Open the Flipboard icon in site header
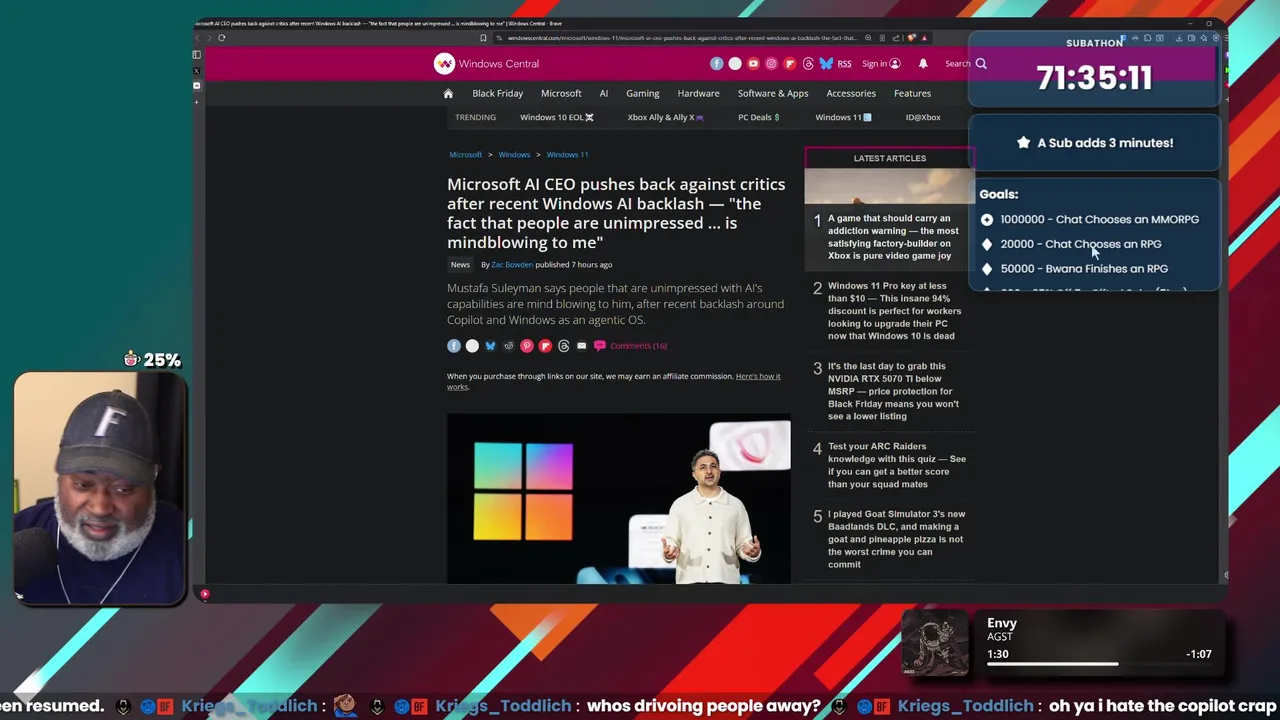This screenshot has height=720, width=1280. pyautogui.click(x=789, y=63)
